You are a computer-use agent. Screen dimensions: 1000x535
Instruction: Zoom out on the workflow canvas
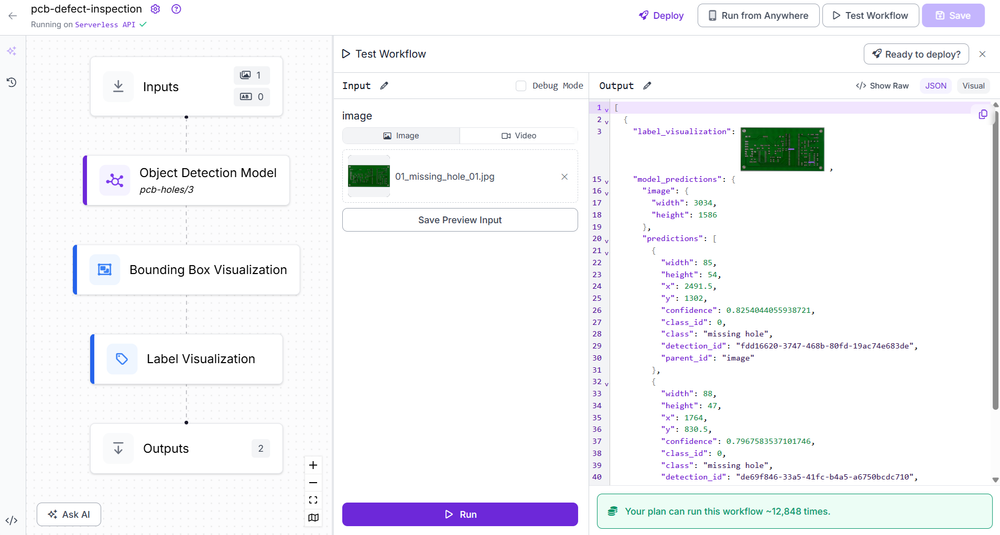pyautogui.click(x=313, y=483)
